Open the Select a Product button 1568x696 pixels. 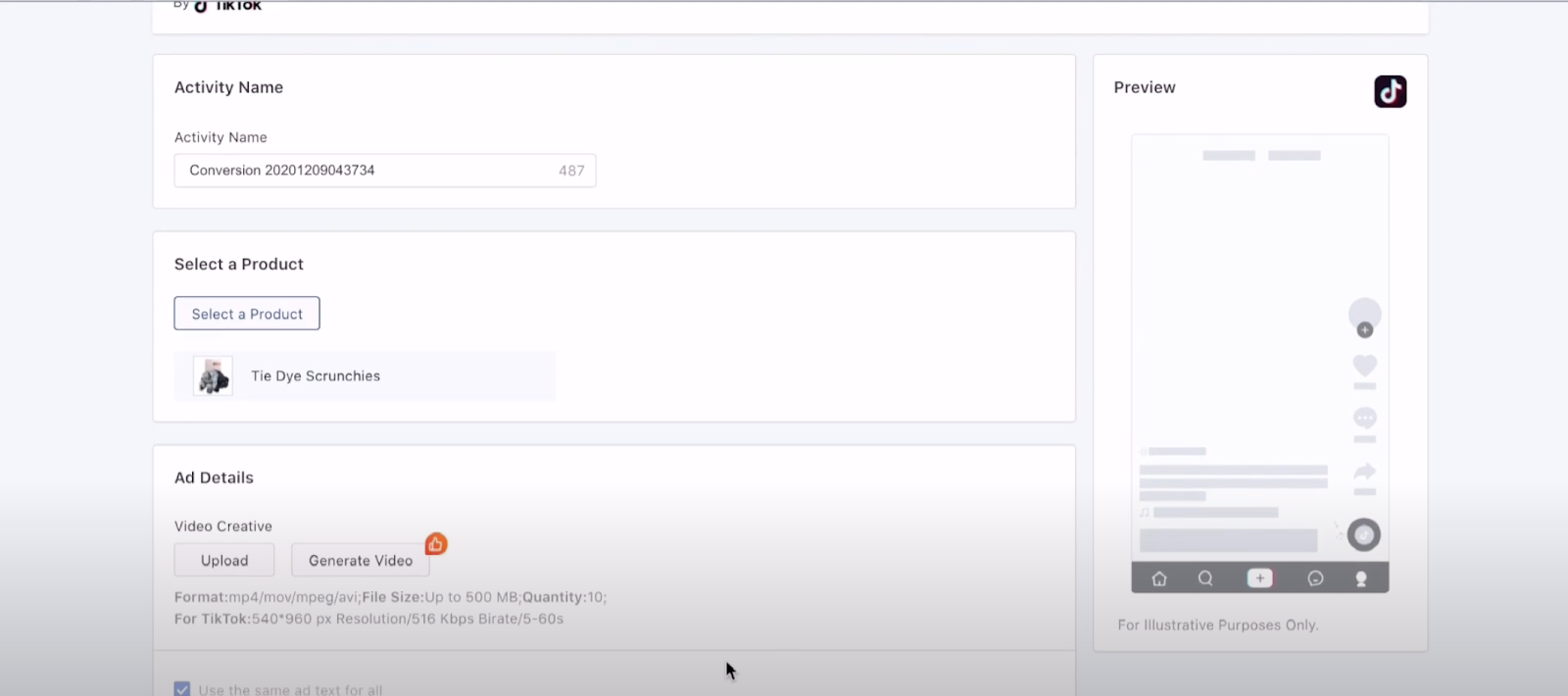247,314
